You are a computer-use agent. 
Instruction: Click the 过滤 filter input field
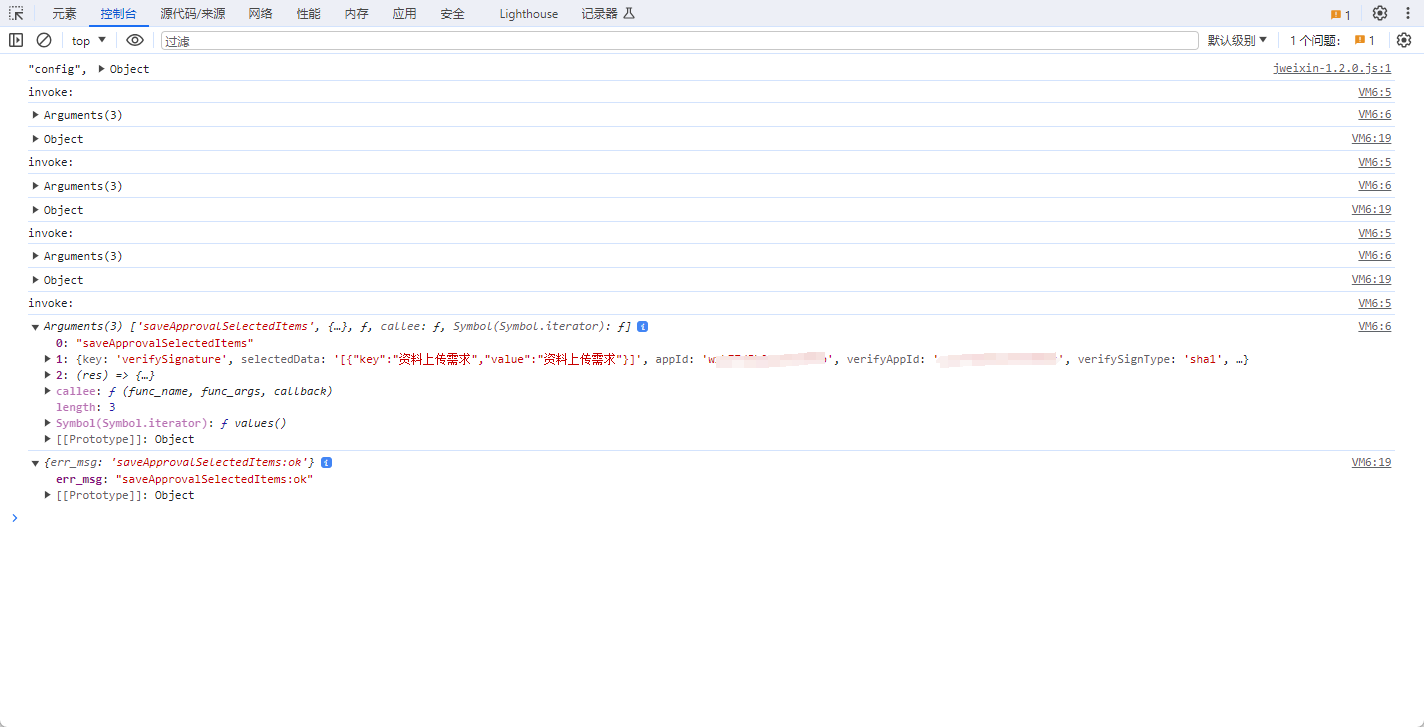[x=680, y=40]
